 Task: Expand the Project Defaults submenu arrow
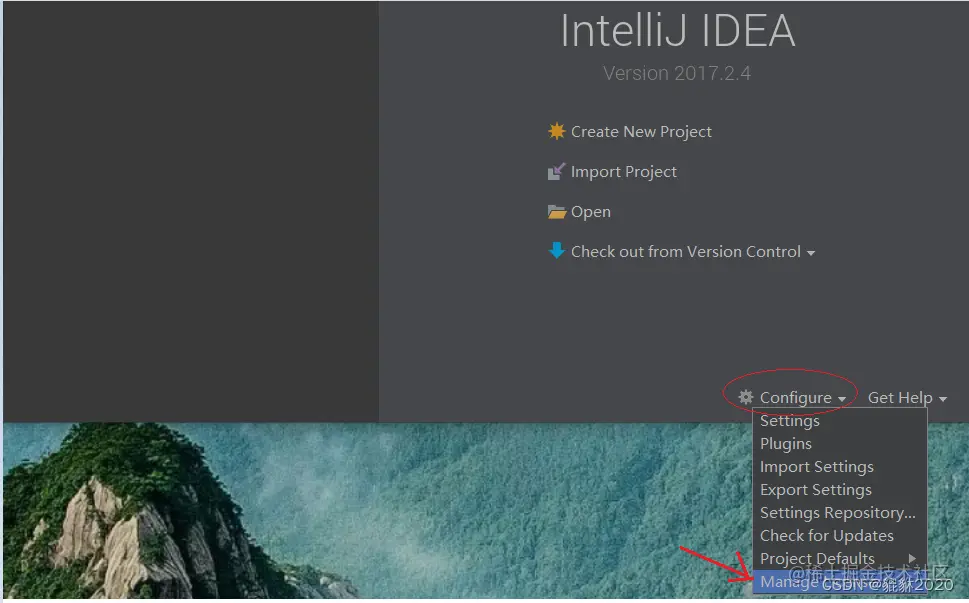coord(912,558)
